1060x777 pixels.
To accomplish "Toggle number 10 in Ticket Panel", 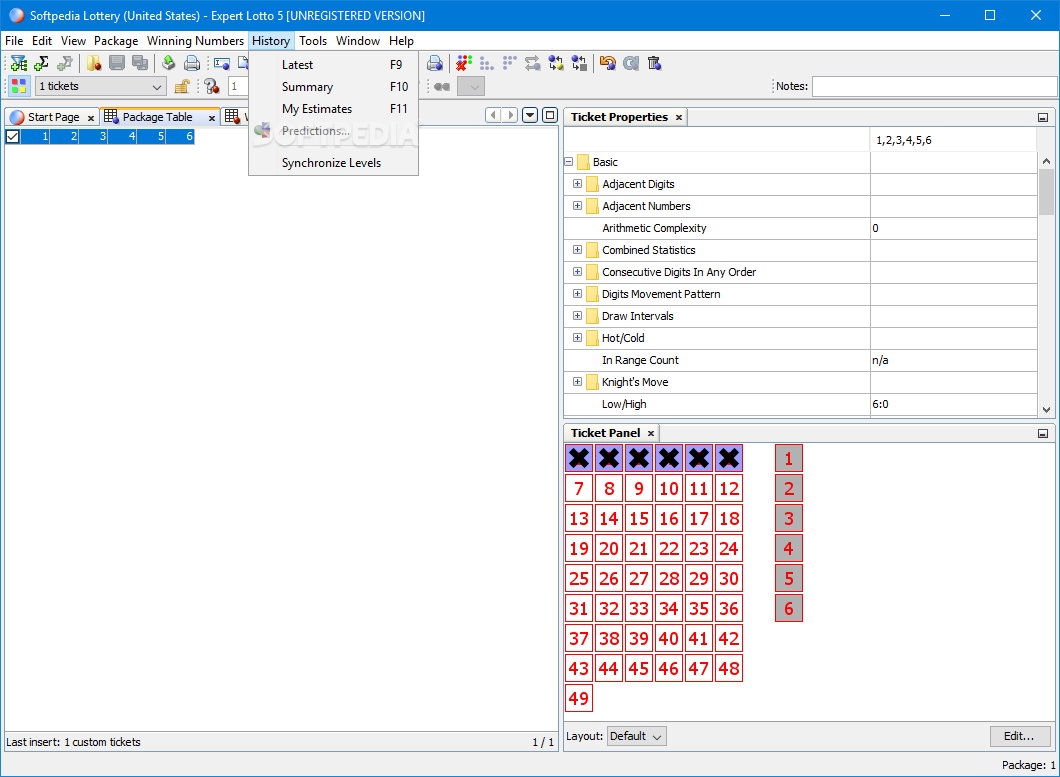I will (669, 488).
